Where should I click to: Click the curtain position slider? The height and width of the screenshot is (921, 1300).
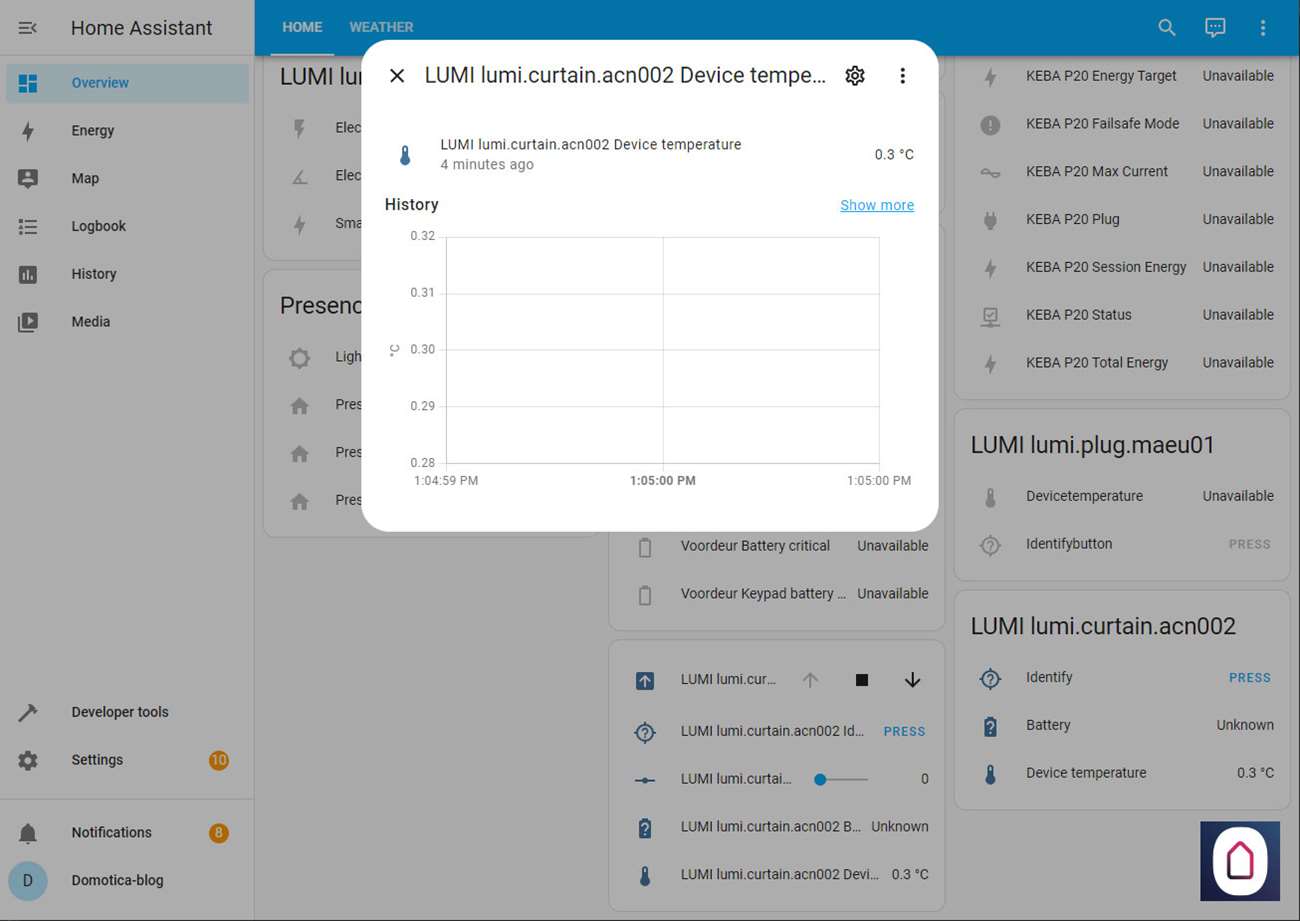click(842, 779)
